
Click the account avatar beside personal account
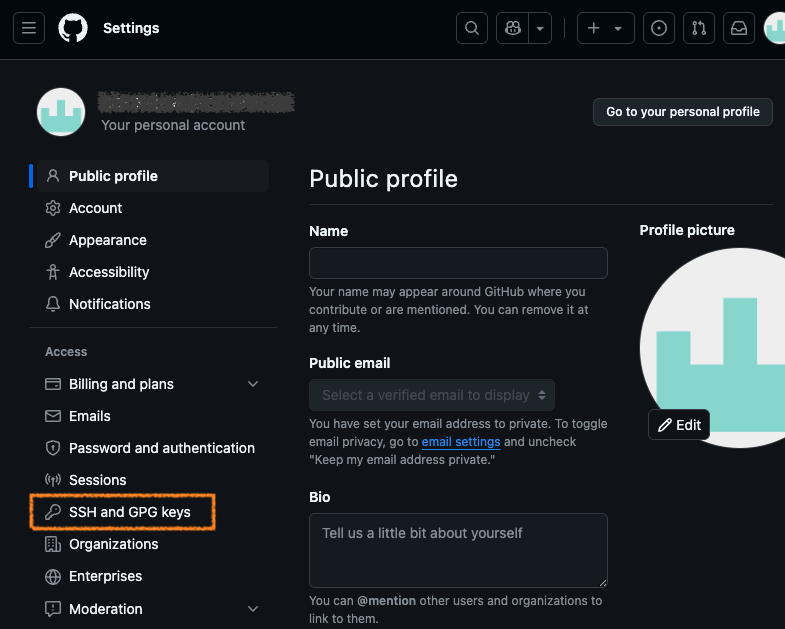[x=61, y=112]
